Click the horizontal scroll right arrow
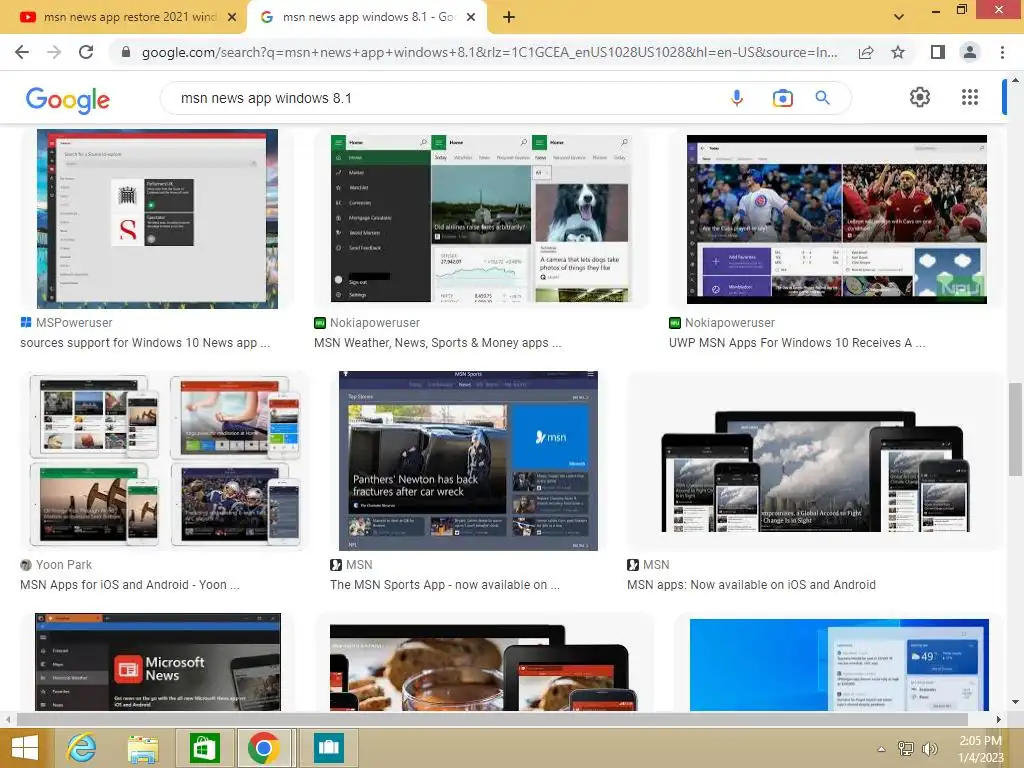The image size is (1024, 768). [998, 719]
